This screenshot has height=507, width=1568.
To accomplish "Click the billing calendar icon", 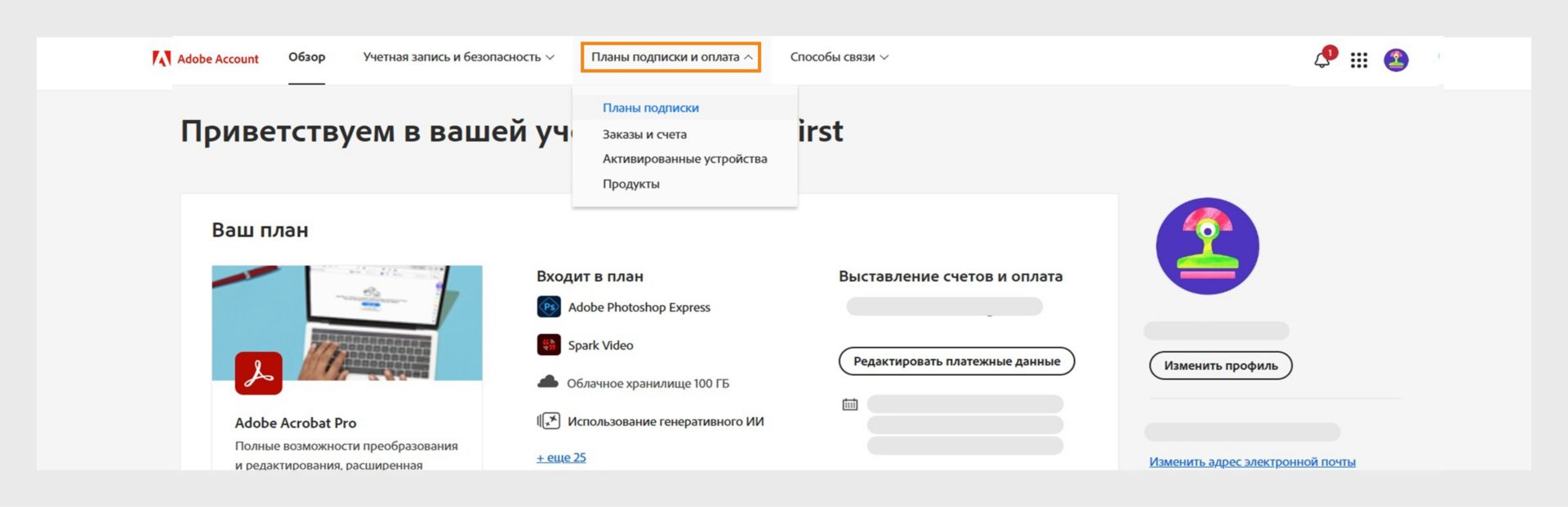I will tap(850, 404).
